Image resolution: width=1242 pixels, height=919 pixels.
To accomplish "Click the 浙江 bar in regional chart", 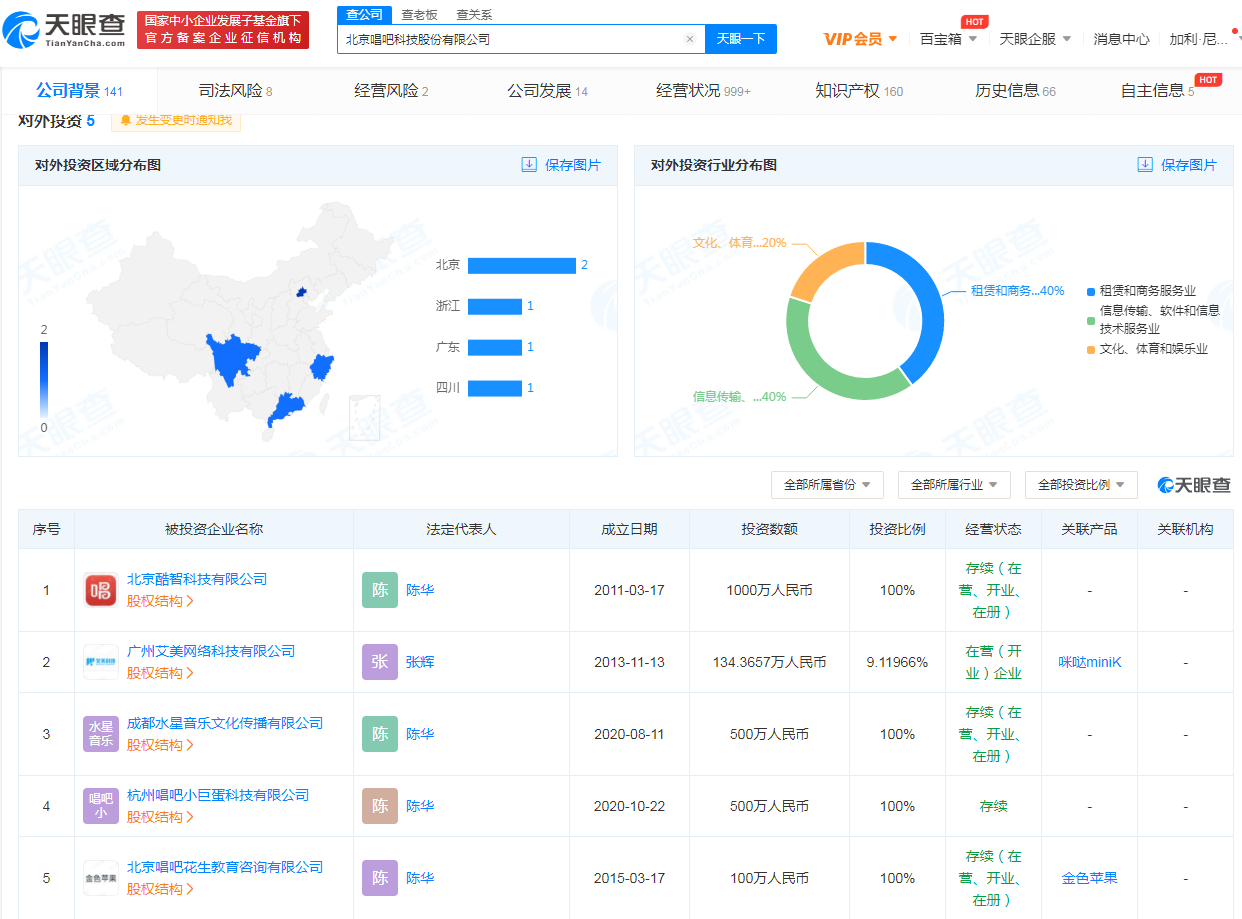I will click(x=494, y=306).
